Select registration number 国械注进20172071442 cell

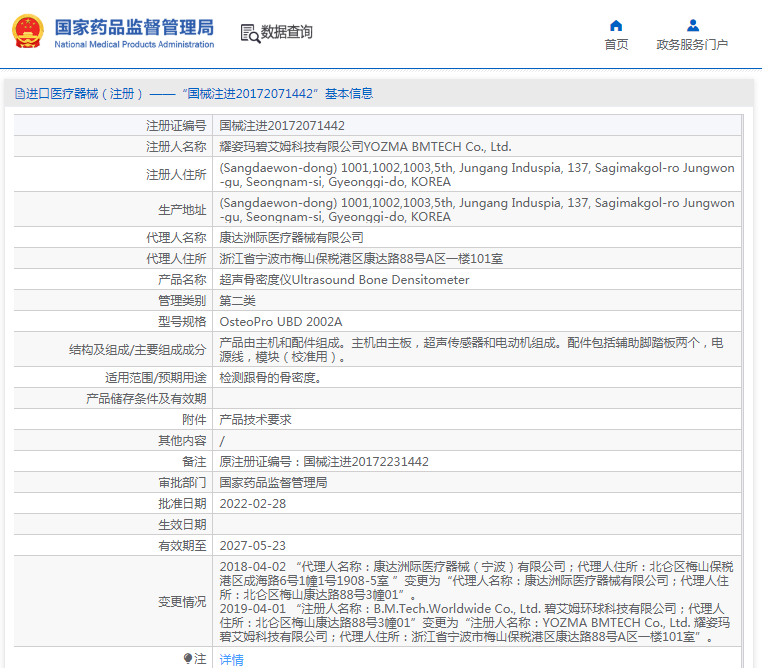point(282,126)
